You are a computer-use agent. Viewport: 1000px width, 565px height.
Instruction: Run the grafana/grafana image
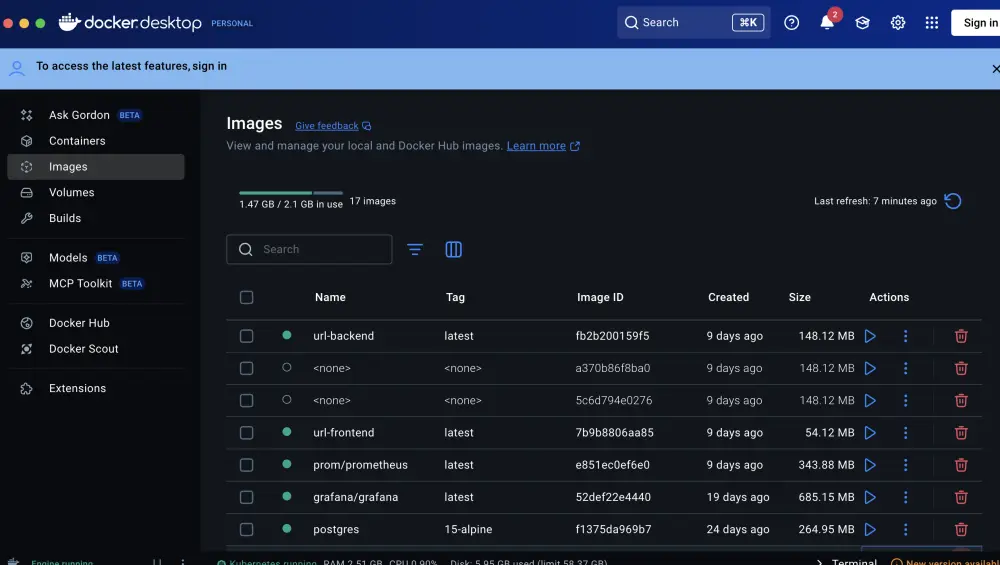tap(870, 497)
